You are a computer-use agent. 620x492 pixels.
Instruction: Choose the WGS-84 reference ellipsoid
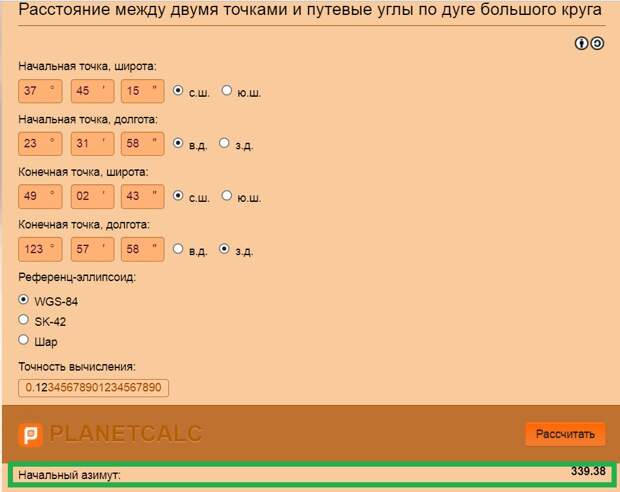coord(24,299)
